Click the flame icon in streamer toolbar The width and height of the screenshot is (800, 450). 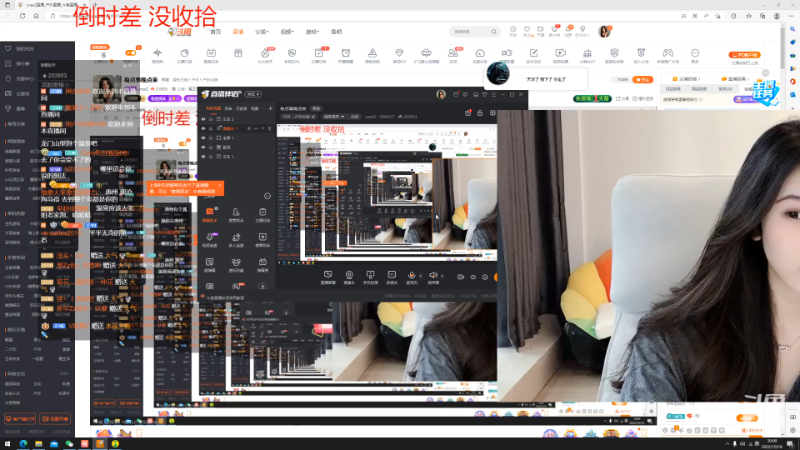pos(265,53)
